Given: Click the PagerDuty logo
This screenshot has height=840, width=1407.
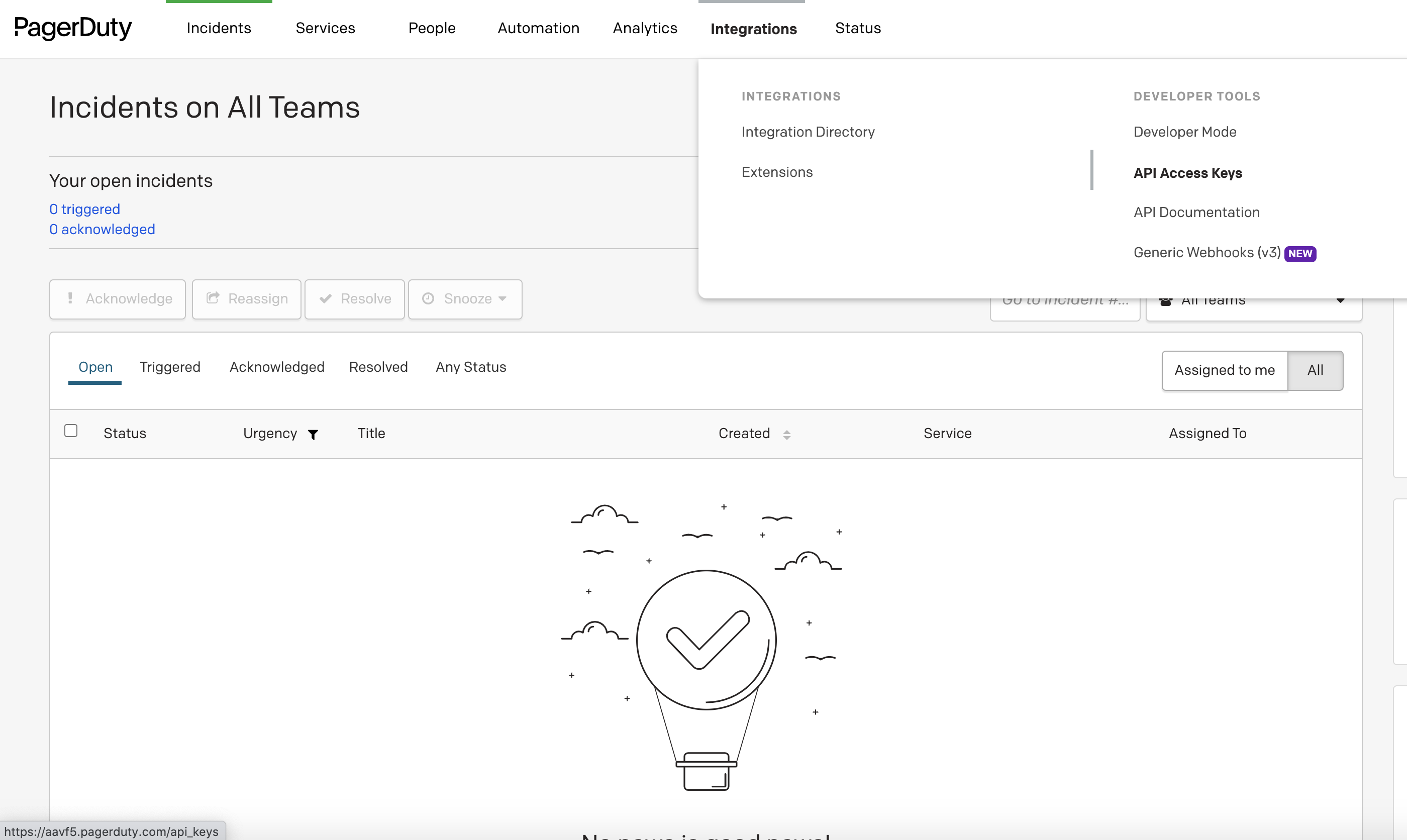Looking at the screenshot, I should click(x=72, y=28).
